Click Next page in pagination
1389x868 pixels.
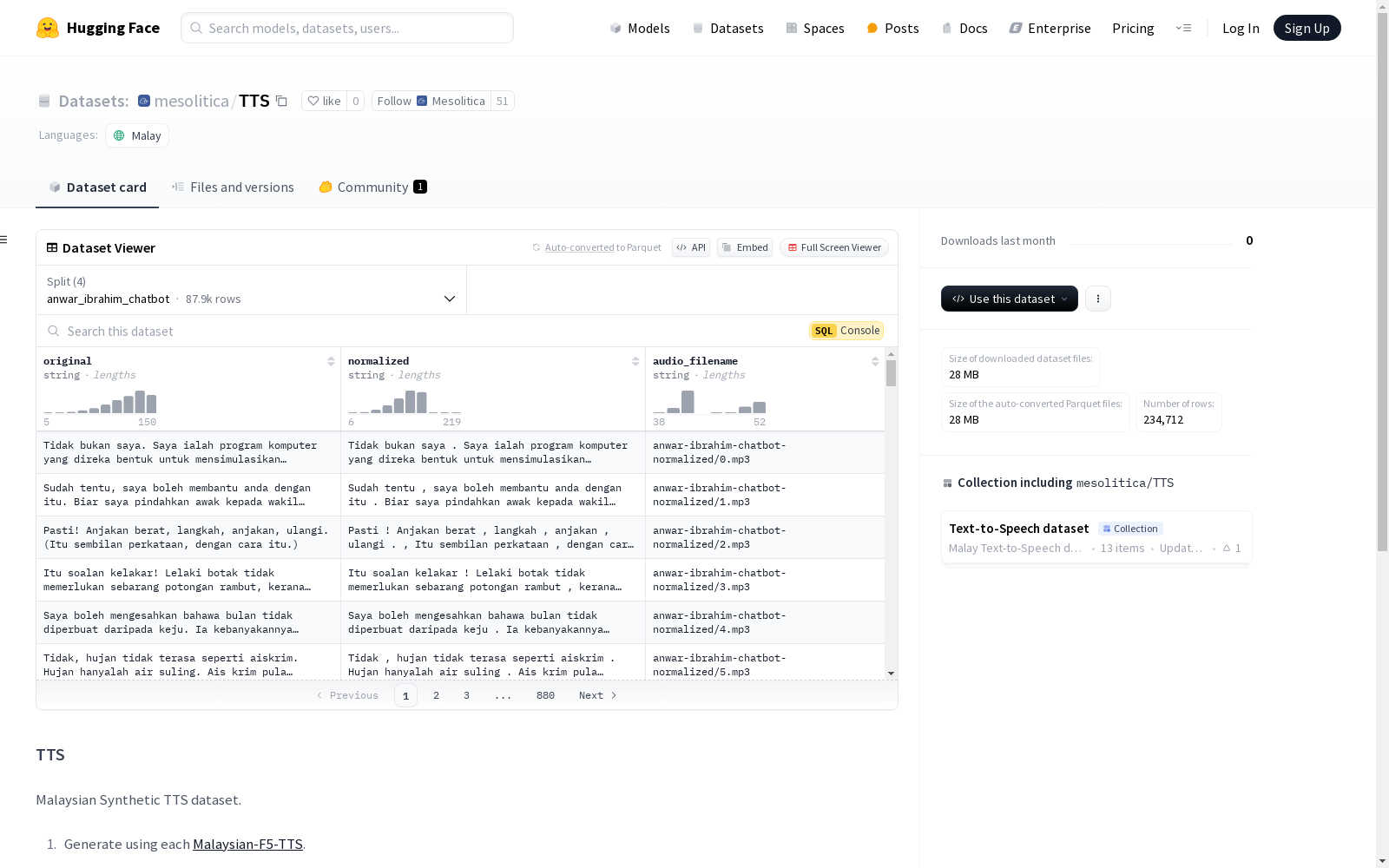point(598,695)
